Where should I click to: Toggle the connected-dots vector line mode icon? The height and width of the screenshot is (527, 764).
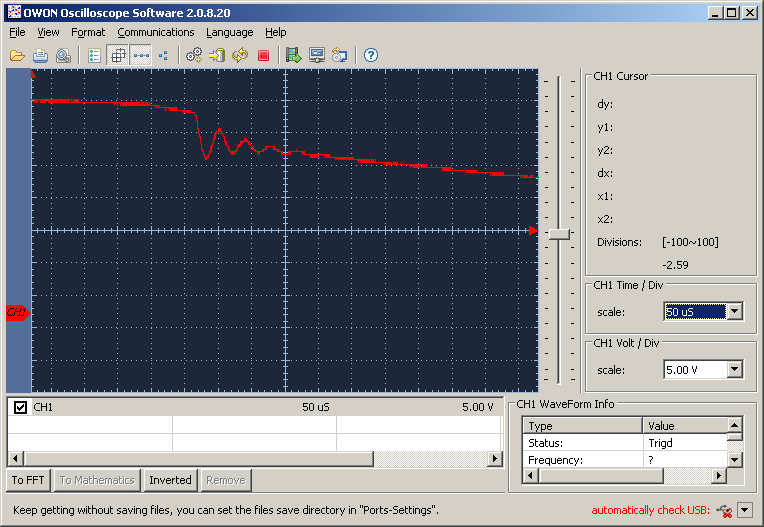coord(141,56)
